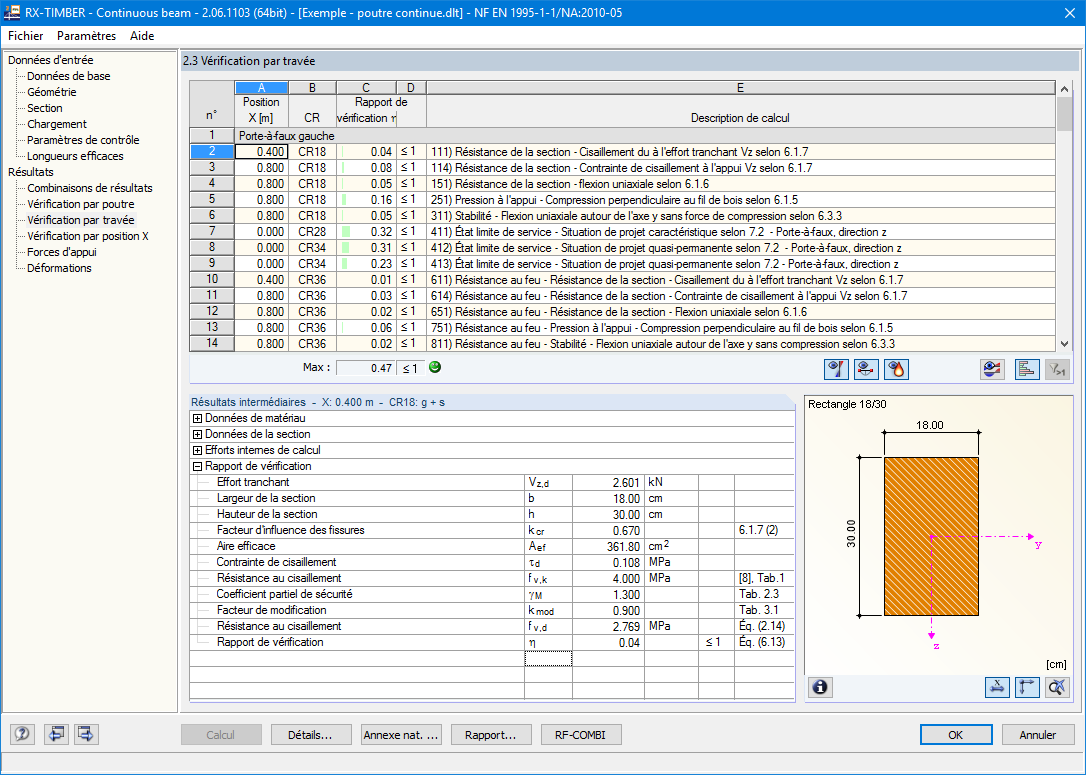Image resolution: width=1086 pixels, height=775 pixels.
Task: Click the filter ratio greater than 1 icon
Action: pos(1057,370)
